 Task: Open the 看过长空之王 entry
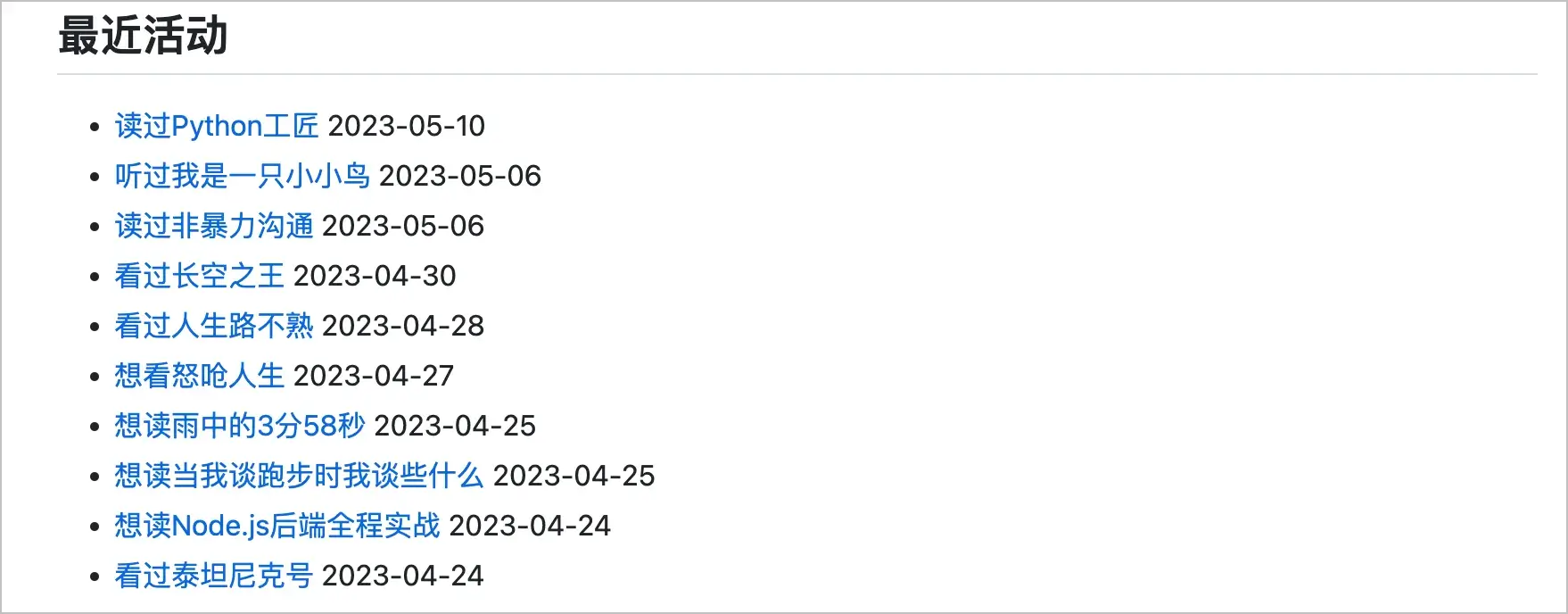[200, 276]
